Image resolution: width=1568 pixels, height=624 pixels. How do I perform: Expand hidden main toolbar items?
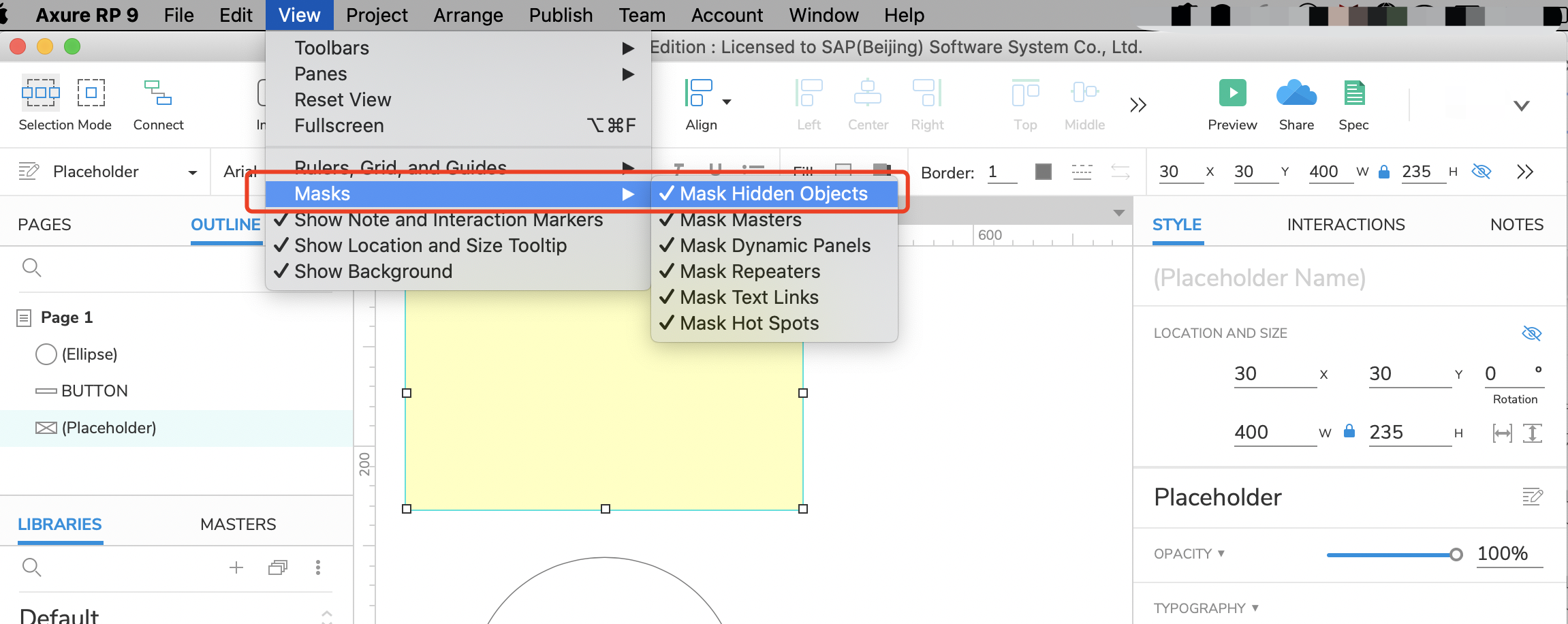pyautogui.click(x=1138, y=105)
